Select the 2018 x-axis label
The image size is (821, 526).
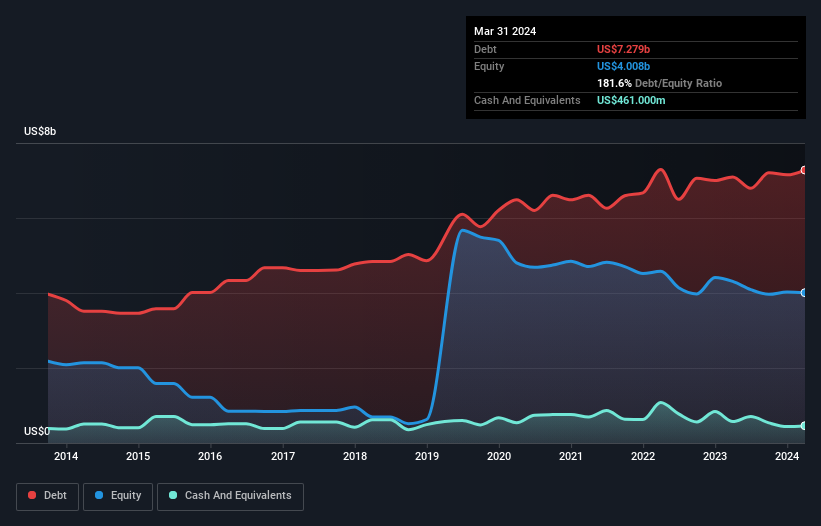click(x=355, y=456)
